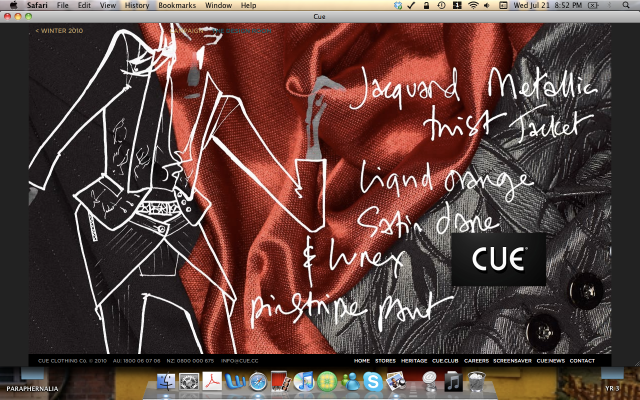Image resolution: width=640 pixels, height=400 pixels.
Task: Visit the CUE.CLUB footer link
Action: 445,361
